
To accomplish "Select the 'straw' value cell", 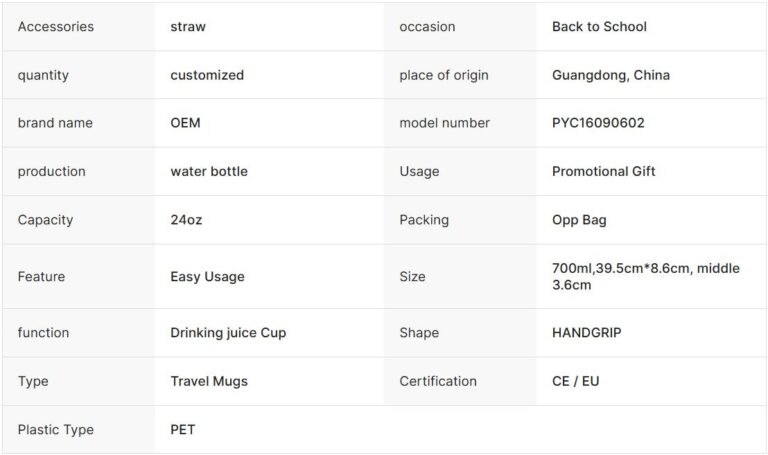I will click(x=188, y=27).
